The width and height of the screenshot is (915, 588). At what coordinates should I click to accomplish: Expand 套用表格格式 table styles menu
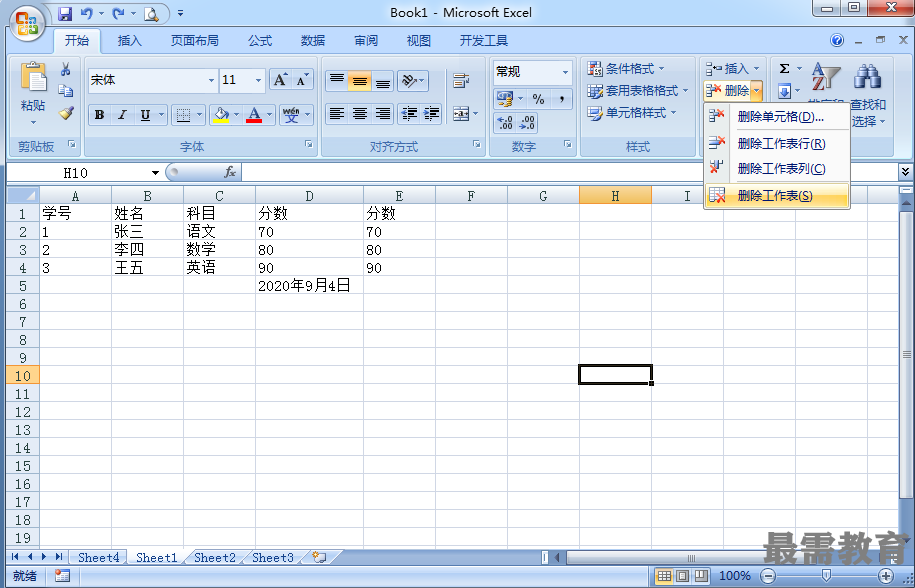pyautogui.click(x=639, y=91)
